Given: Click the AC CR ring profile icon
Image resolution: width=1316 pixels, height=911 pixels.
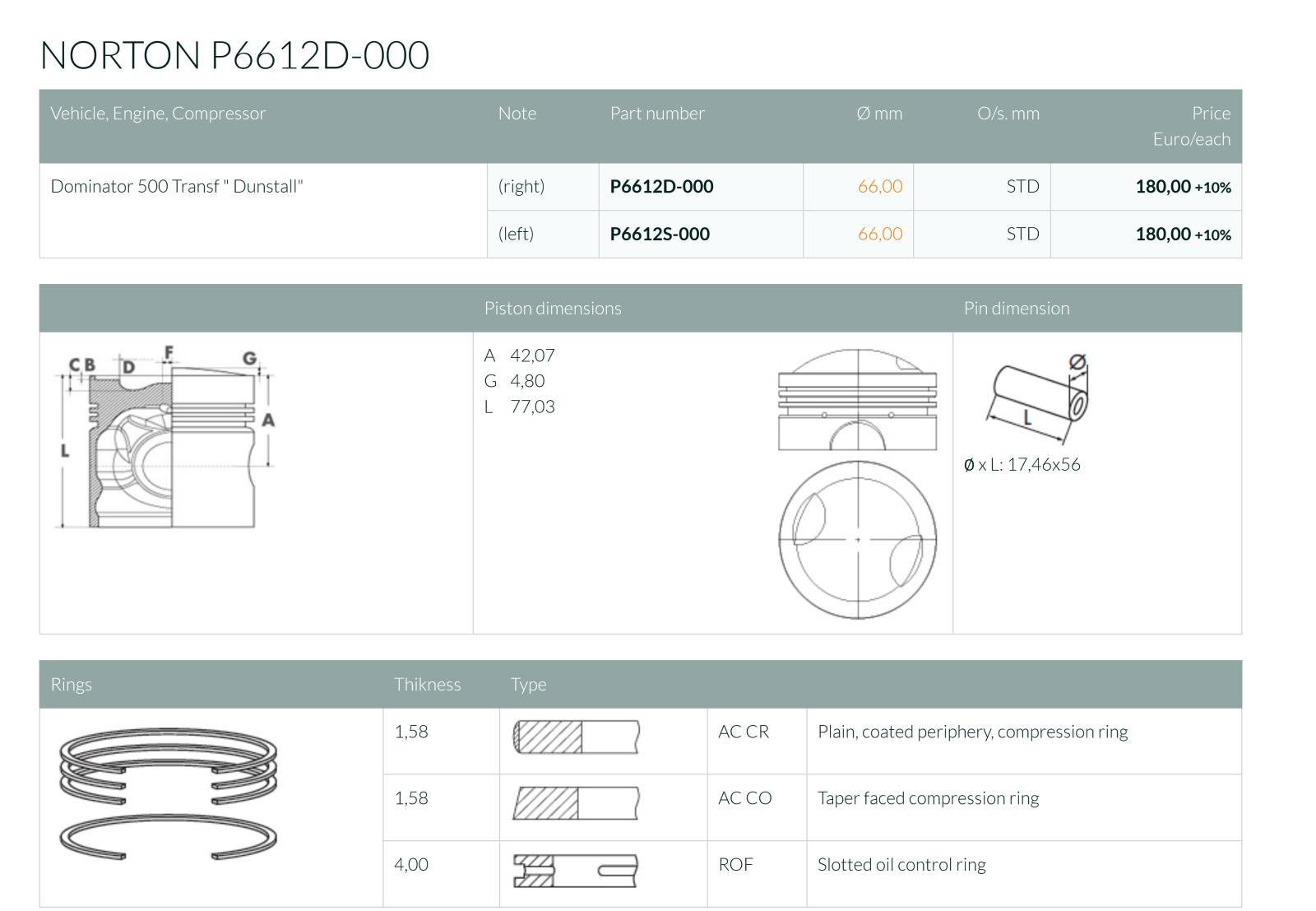Looking at the screenshot, I should coord(576,737).
